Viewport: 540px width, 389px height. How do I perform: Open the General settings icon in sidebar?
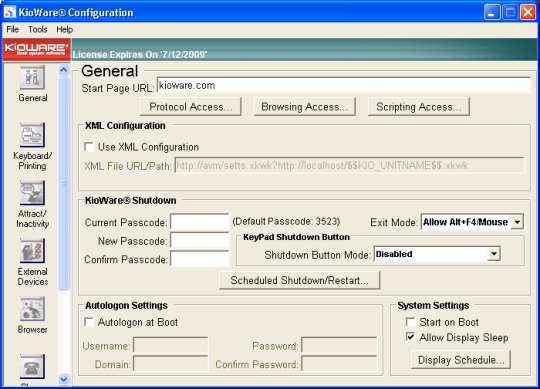click(32, 77)
